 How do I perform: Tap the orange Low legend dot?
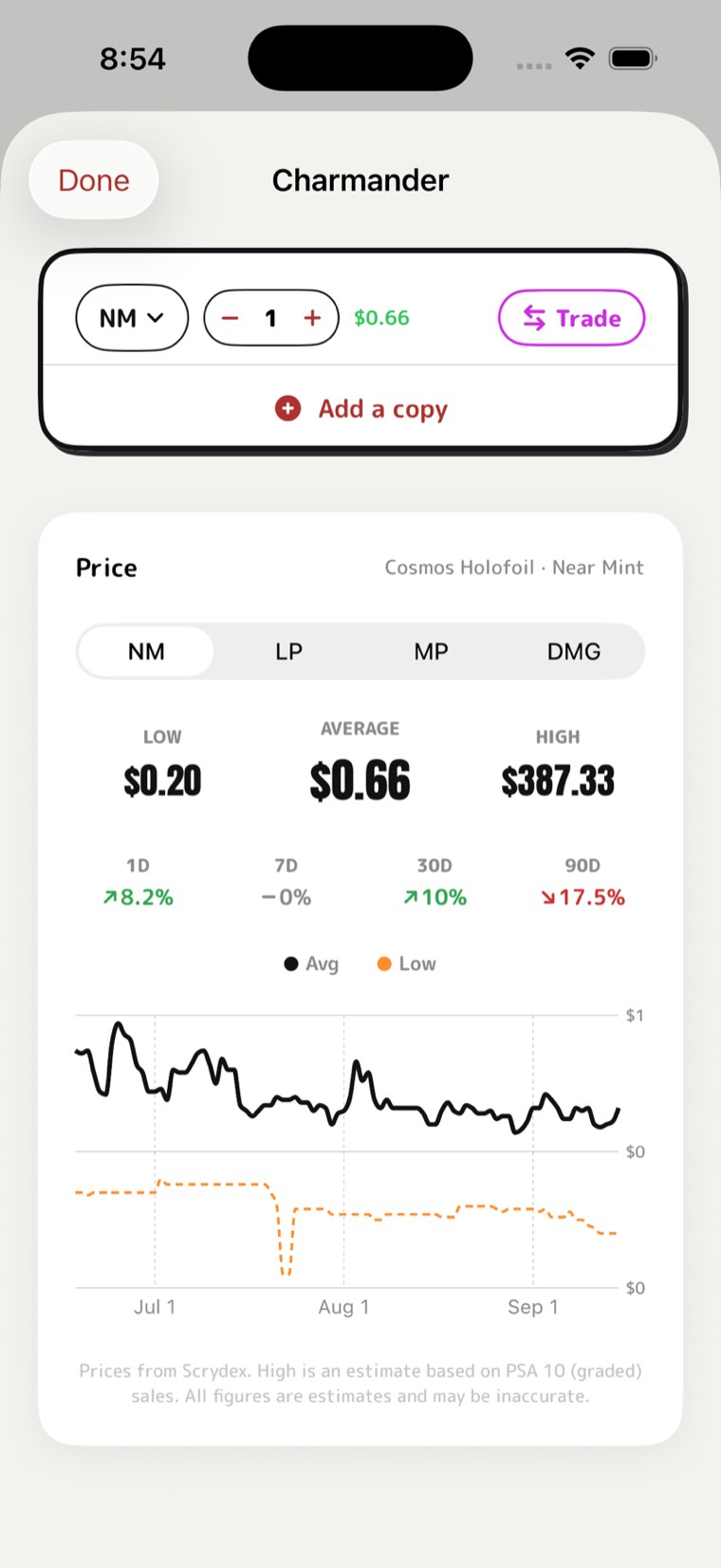click(x=384, y=964)
